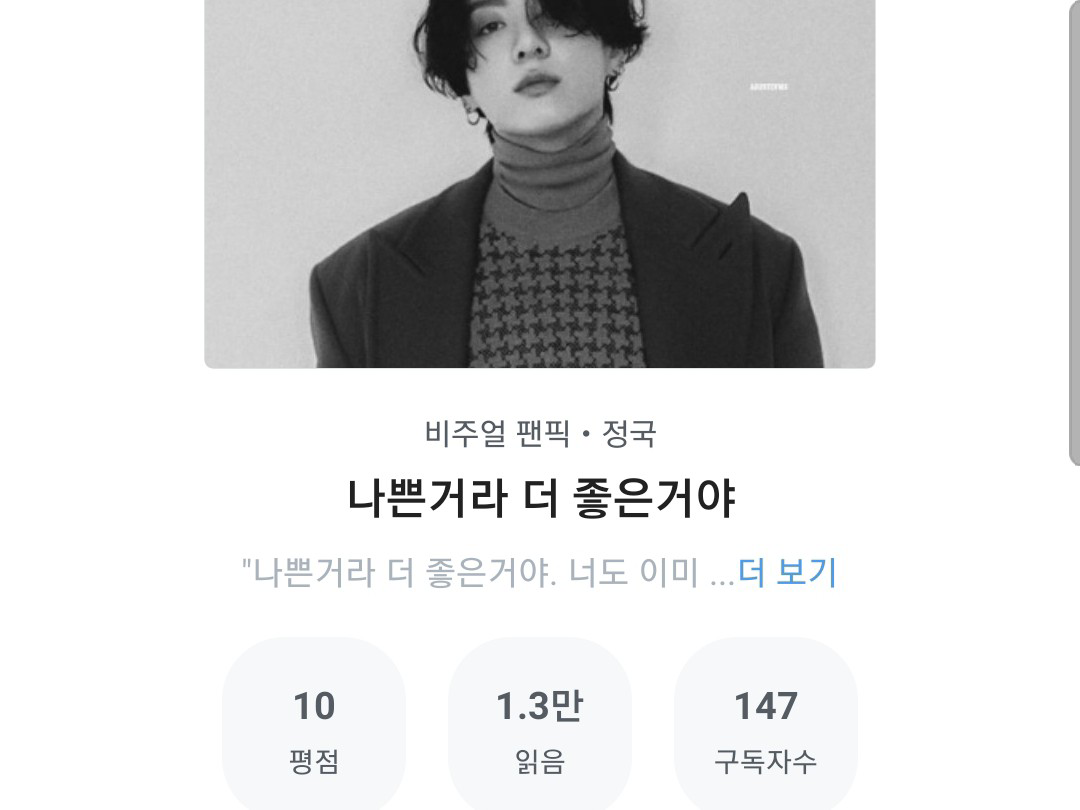
Task: Open the 읽음 read count card
Action: (x=540, y=724)
